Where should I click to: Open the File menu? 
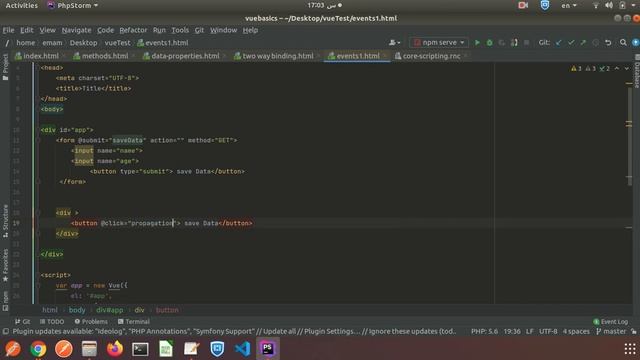point(8,30)
